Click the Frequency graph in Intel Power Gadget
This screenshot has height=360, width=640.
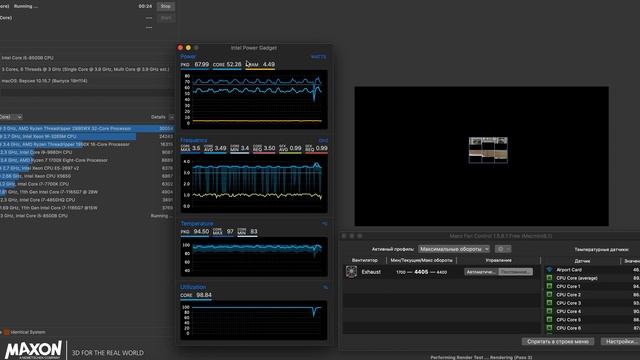(x=254, y=184)
